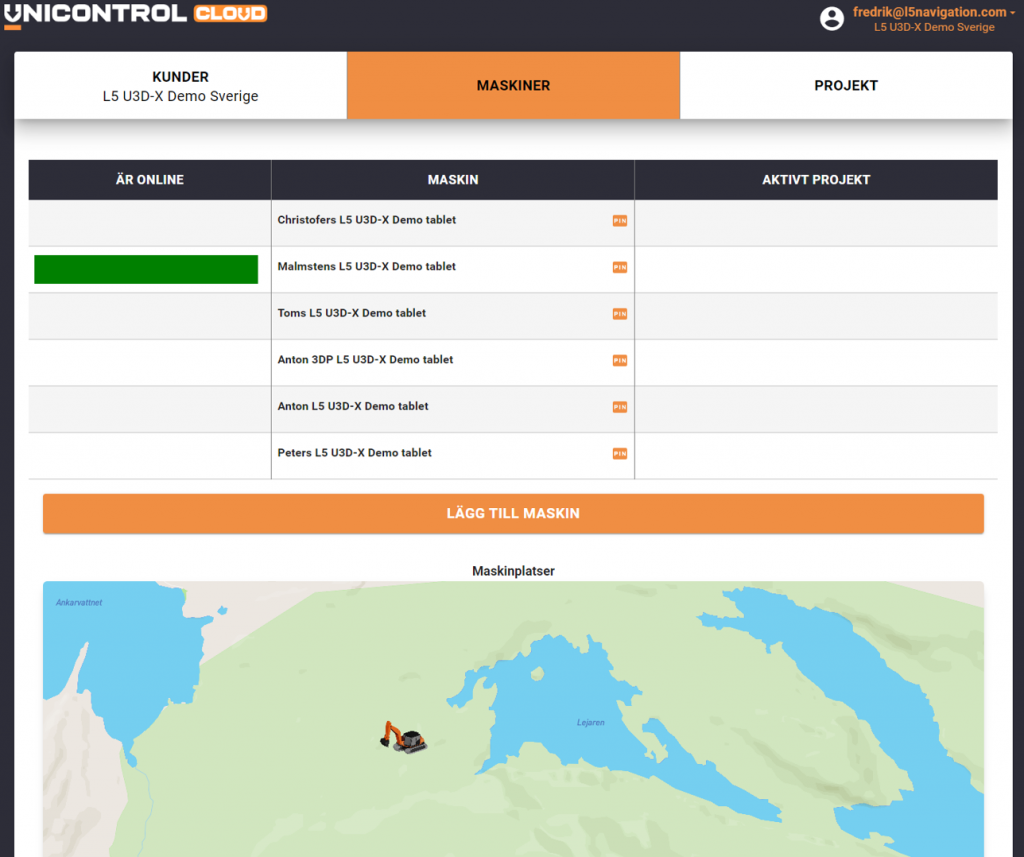Viewport: 1024px width, 857px height.
Task: Select Toms L5 U3D-X Demo tablet row
Action: pyautogui.click(x=513, y=316)
